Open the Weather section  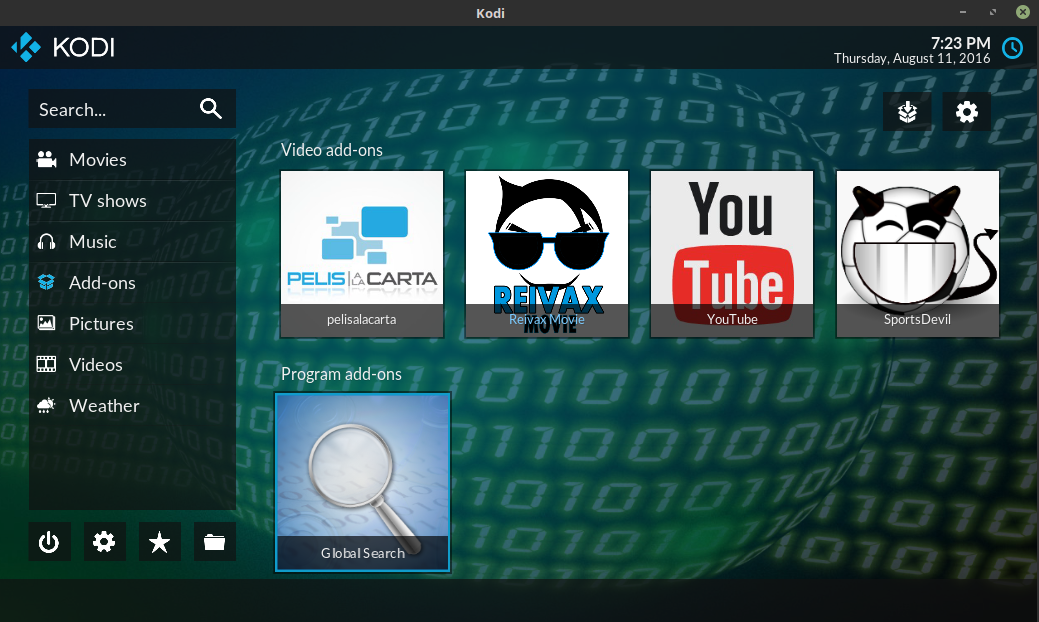[x=133, y=406]
